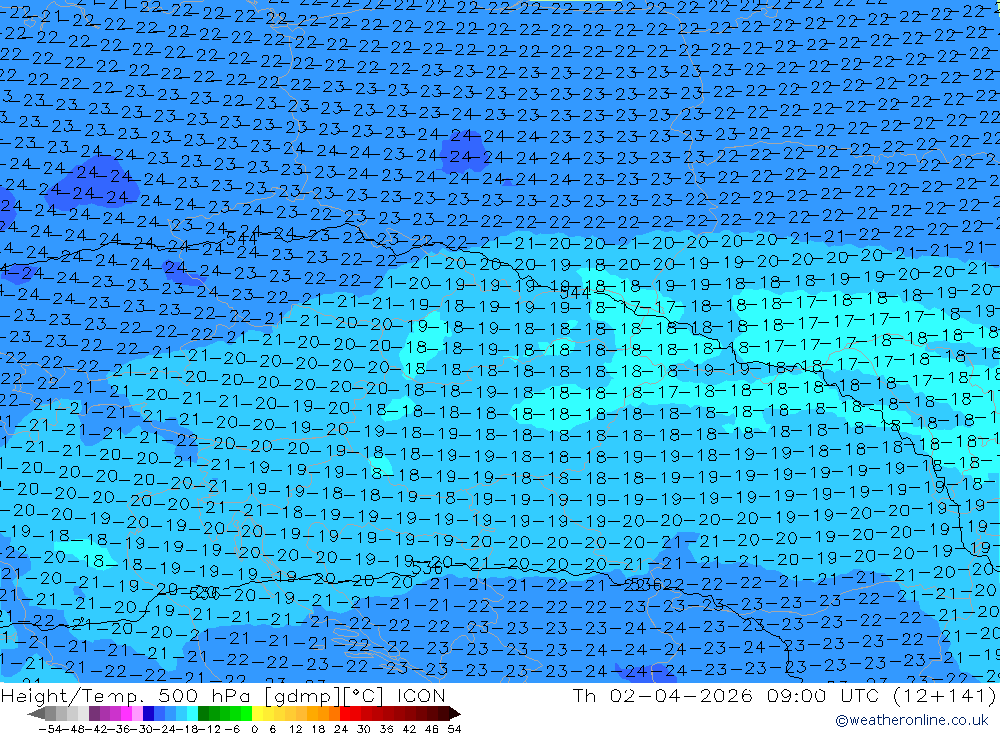Pick the light pink legend swatch
Image resolution: width=1000 pixels, height=733 pixels.
tap(137, 714)
